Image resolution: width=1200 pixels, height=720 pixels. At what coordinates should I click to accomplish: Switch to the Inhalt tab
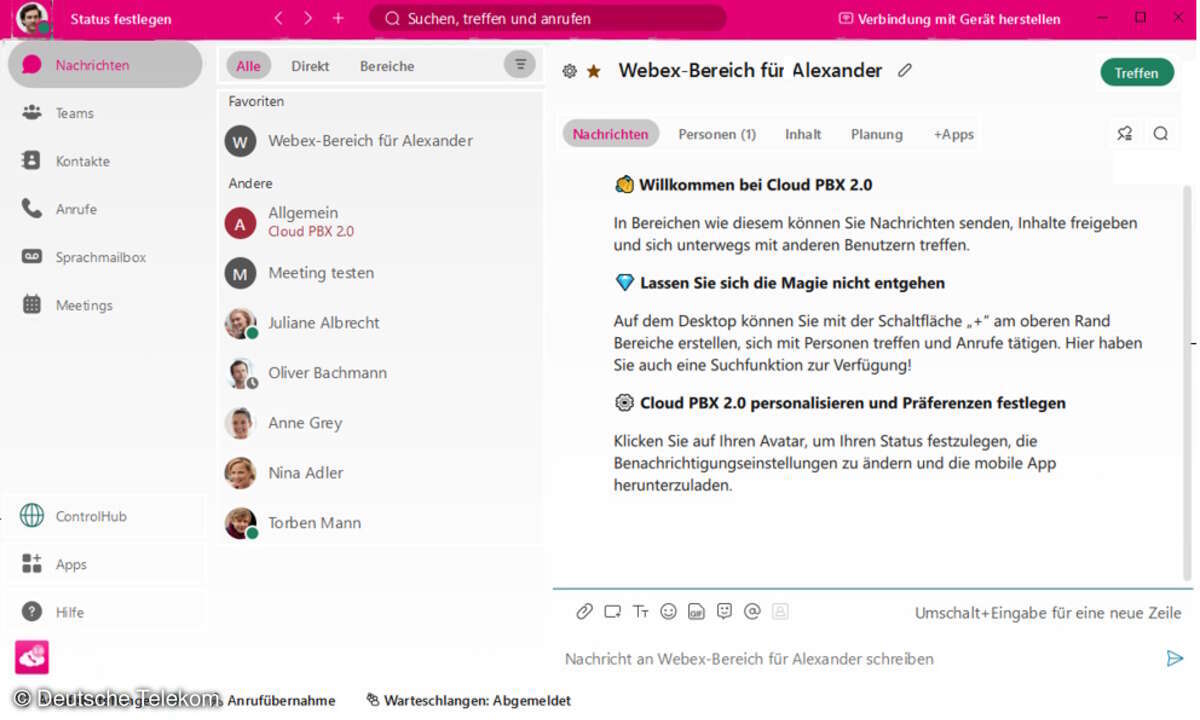tap(803, 134)
